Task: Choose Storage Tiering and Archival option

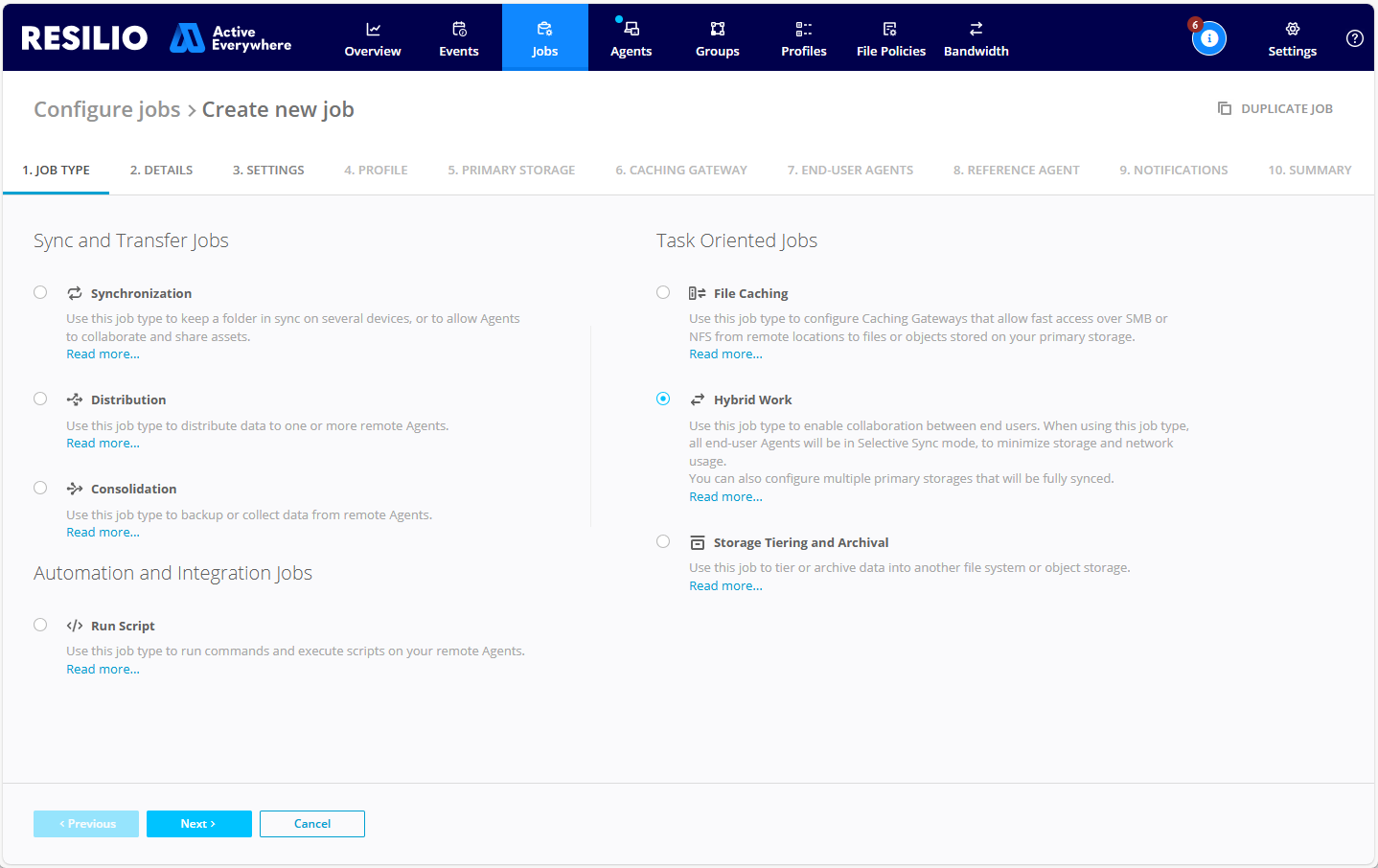Action: click(x=663, y=542)
